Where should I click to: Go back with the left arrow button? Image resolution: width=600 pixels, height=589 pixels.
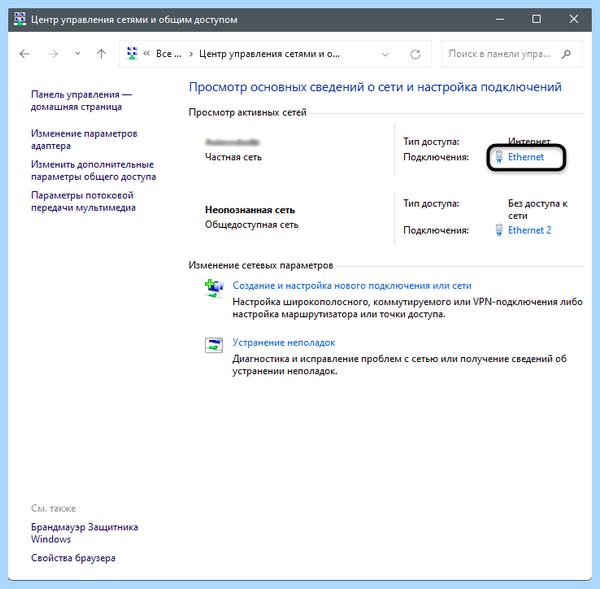pyautogui.click(x=24, y=54)
